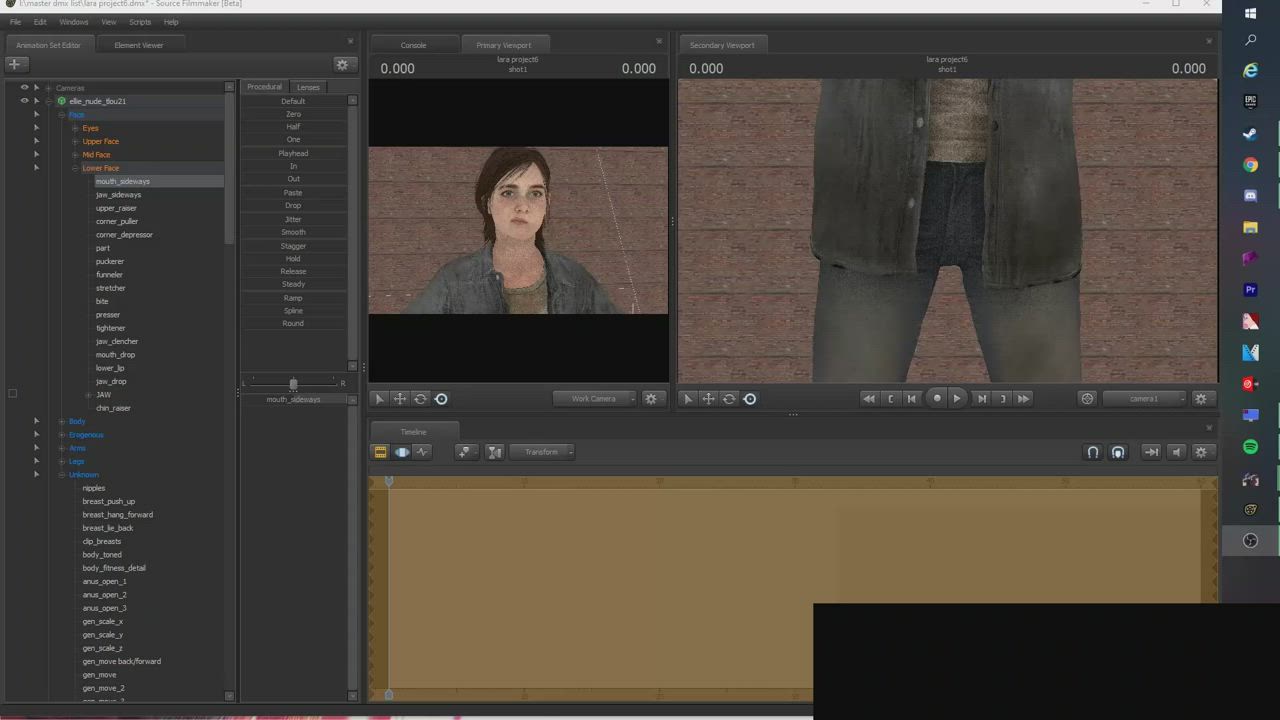This screenshot has width=1280, height=720.
Task: Pick the selection arrow tool in secondary viewport
Action: coord(688,399)
